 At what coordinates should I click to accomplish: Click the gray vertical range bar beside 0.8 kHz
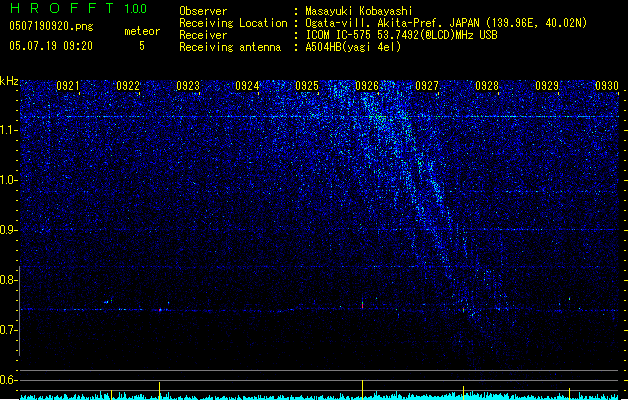pyautogui.click(x=20, y=310)
